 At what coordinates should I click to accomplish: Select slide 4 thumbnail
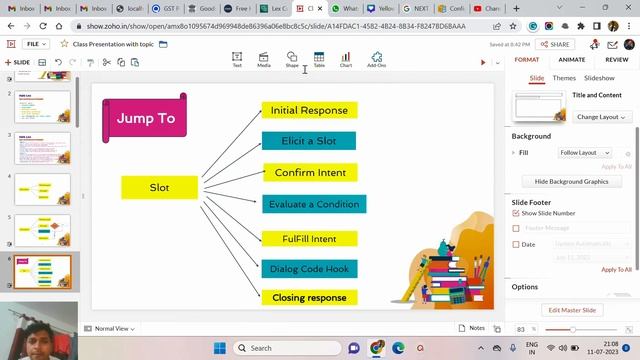tap(42, 189)
